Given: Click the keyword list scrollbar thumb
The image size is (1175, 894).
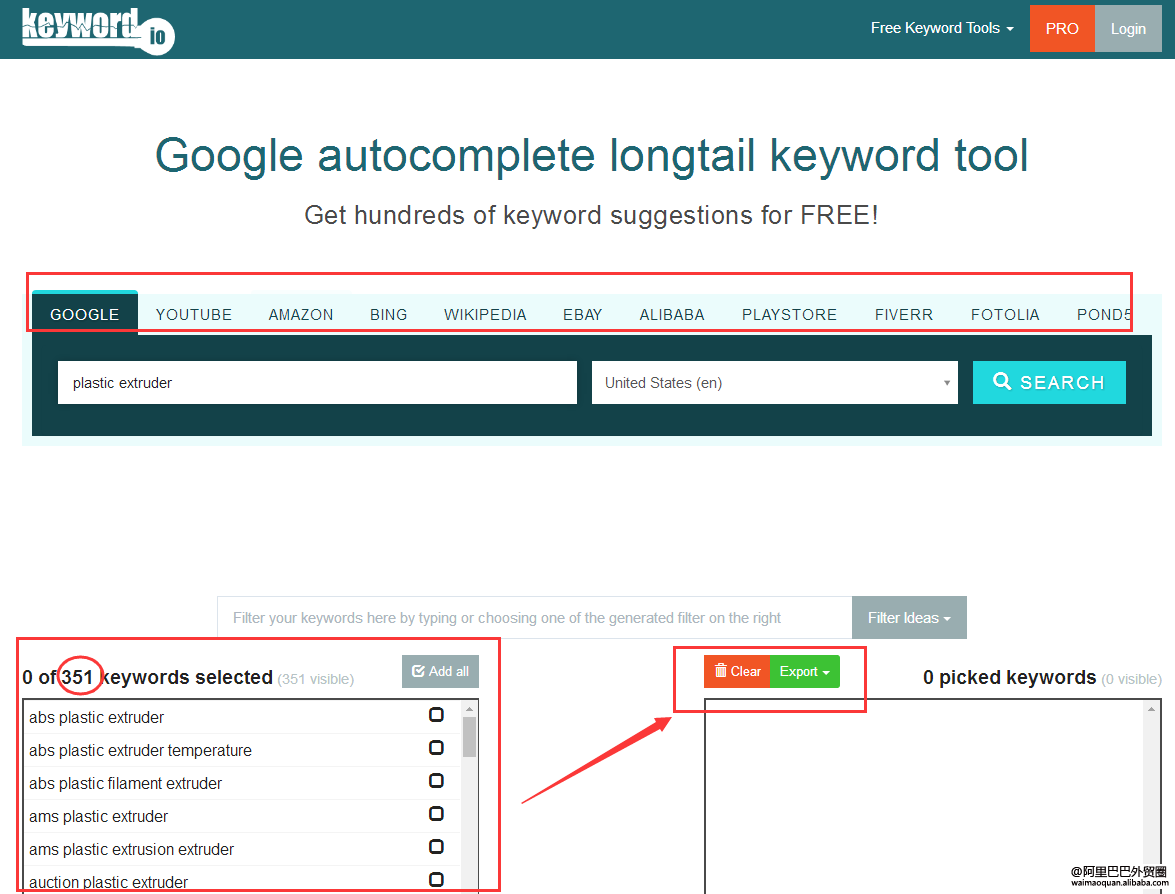Looking at the screenshot, I should (469, 737).
